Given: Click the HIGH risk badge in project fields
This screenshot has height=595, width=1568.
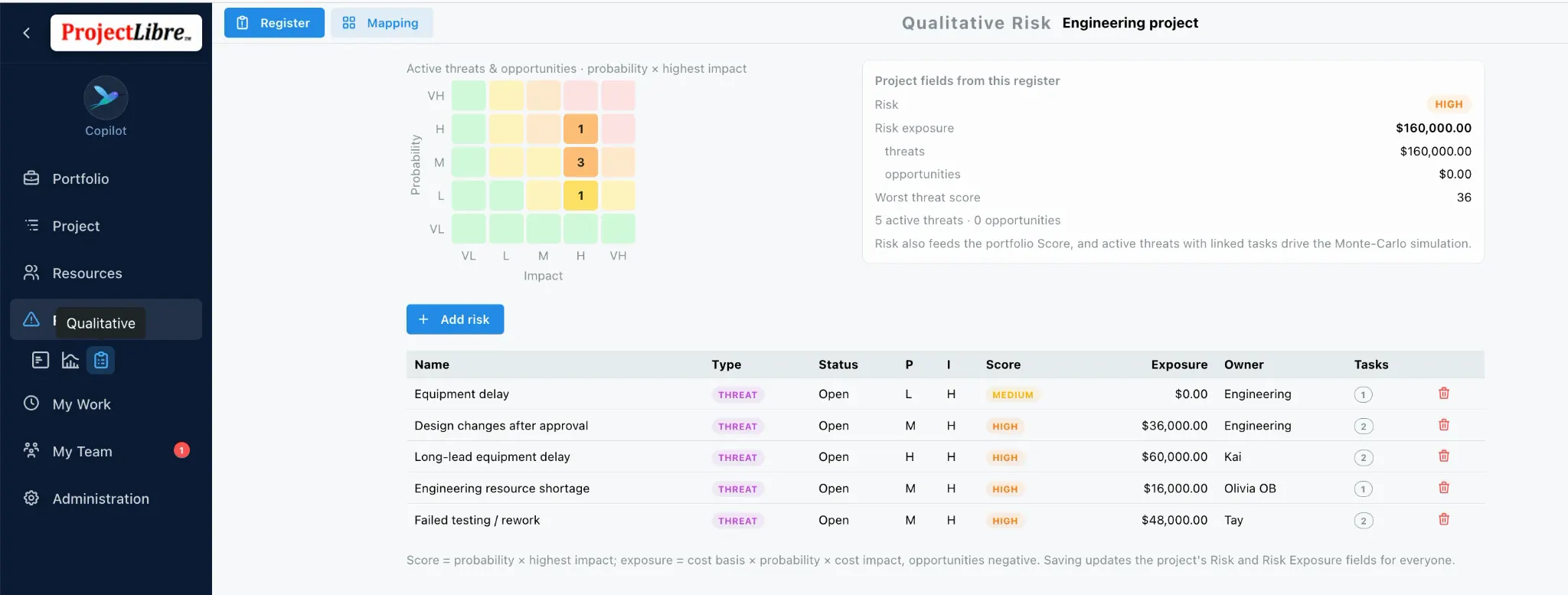Looking at the screenshot, I should 1449,104.
